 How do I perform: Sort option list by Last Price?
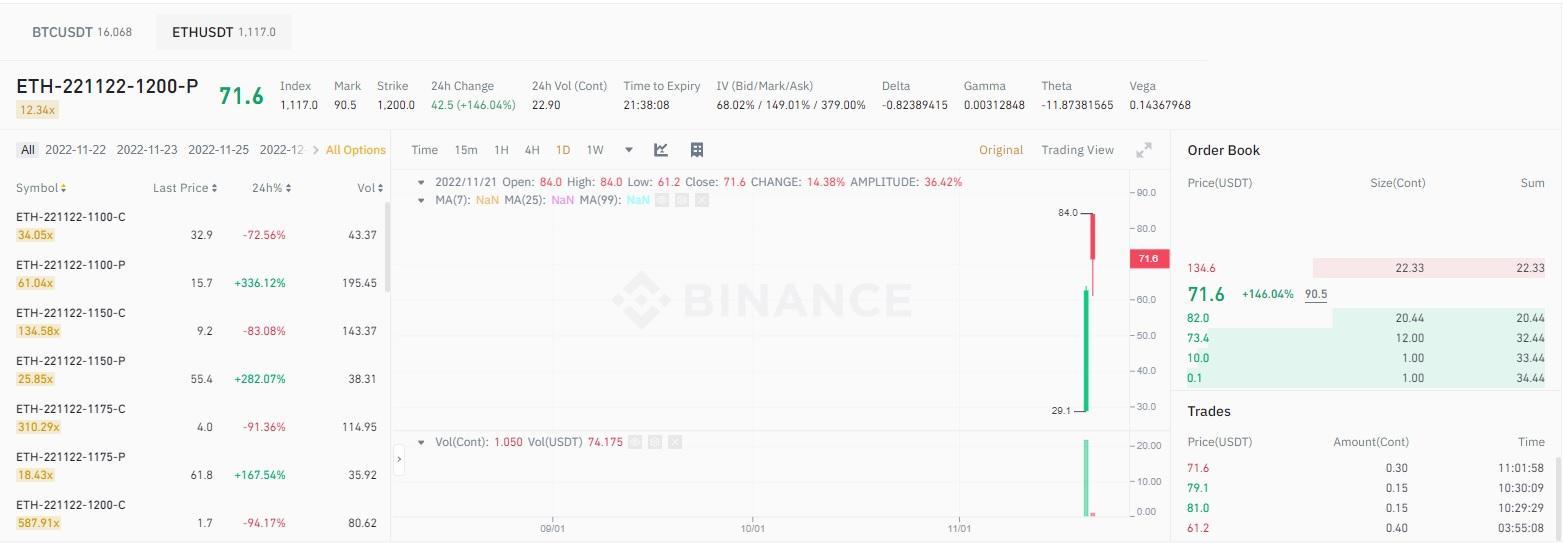(x=185, y=188)
